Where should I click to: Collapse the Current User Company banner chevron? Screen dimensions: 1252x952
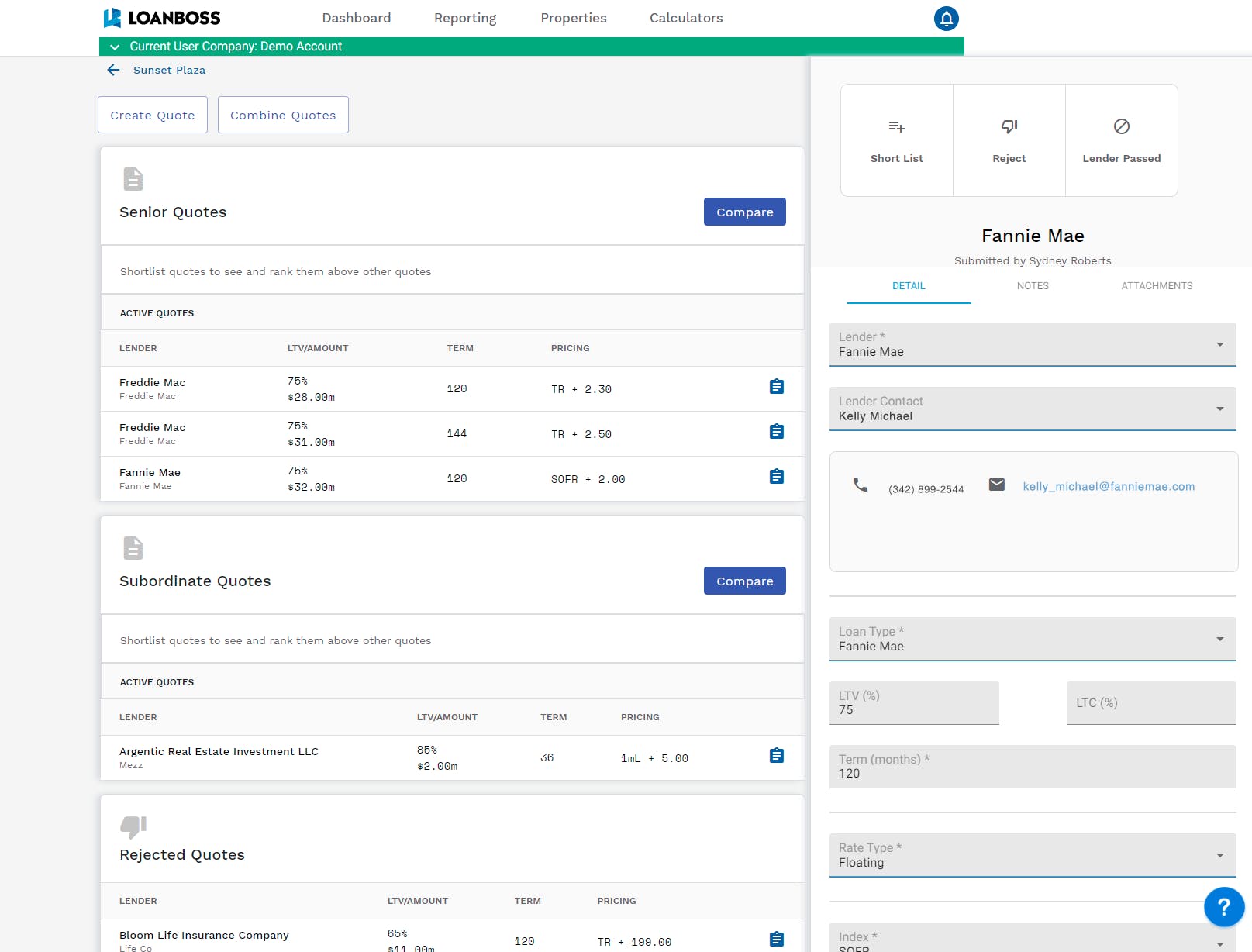point(115,47)
